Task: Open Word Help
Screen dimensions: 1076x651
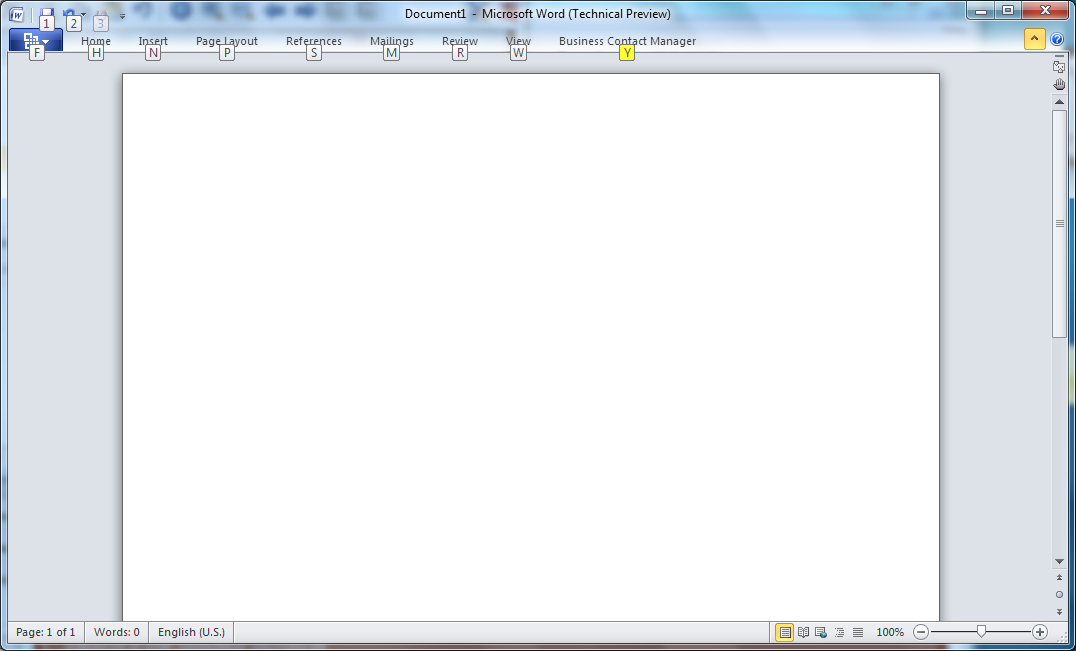Action: 1057,39
